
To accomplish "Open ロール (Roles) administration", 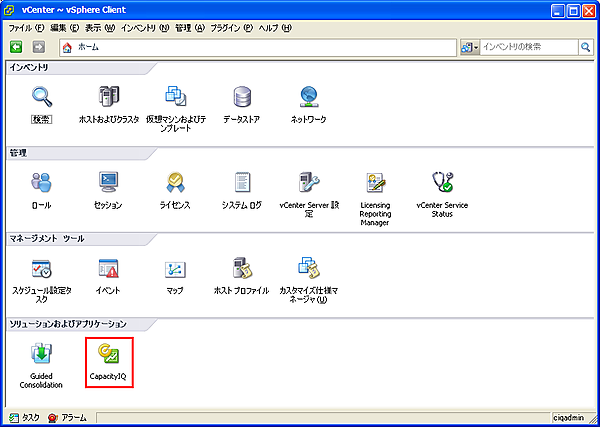I will click(x=41, y=182).
